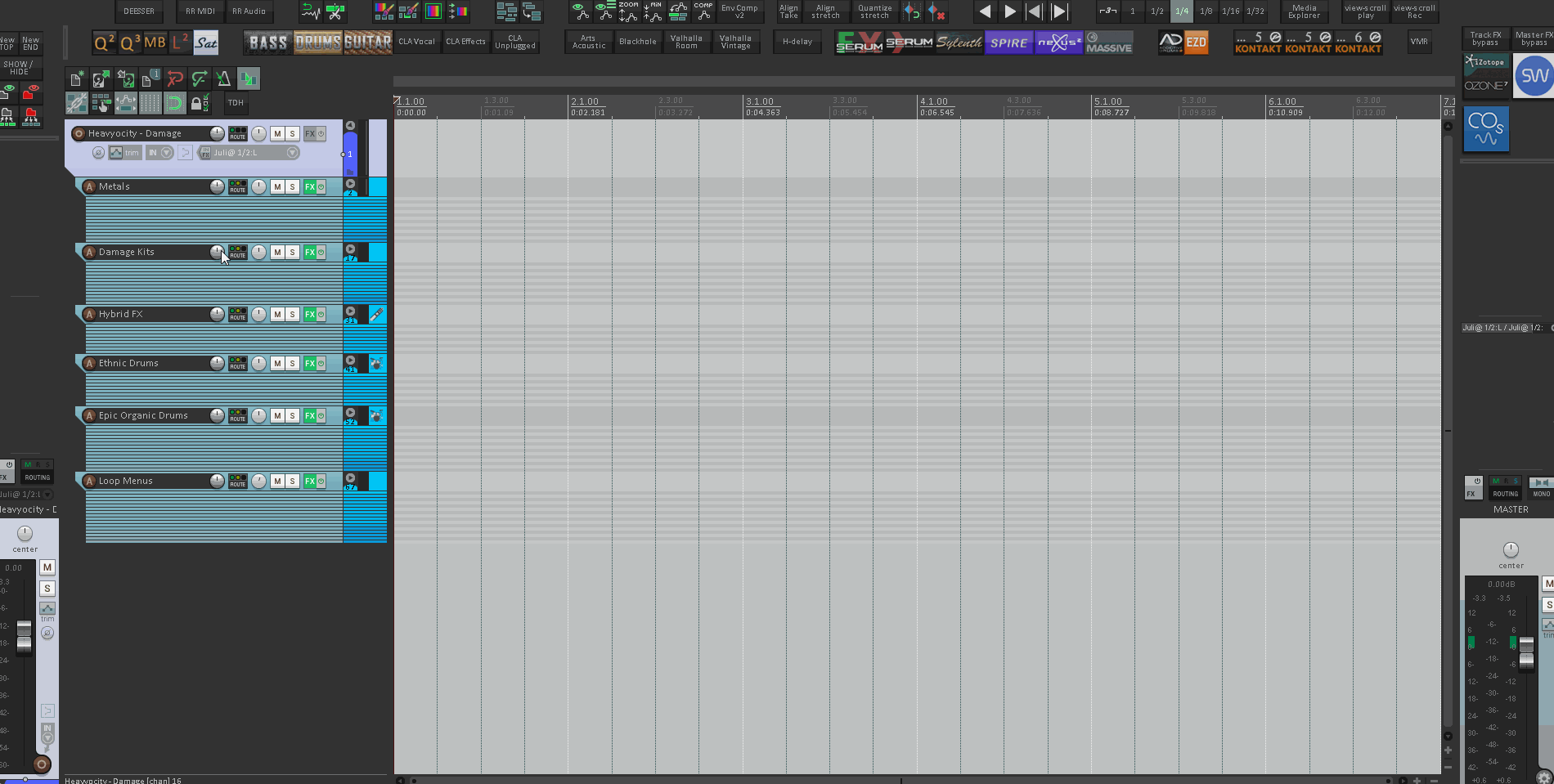Open routing for Loop Menus track
The image size is (1554, 784).
pyautogui.click(x=237, y=482)
